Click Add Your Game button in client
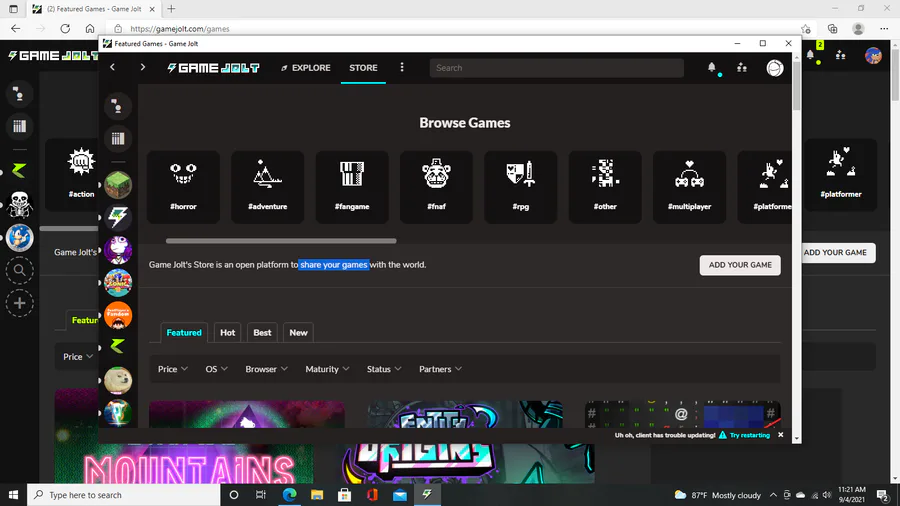The height and width of the screenshot is (506, 900). 740,265
